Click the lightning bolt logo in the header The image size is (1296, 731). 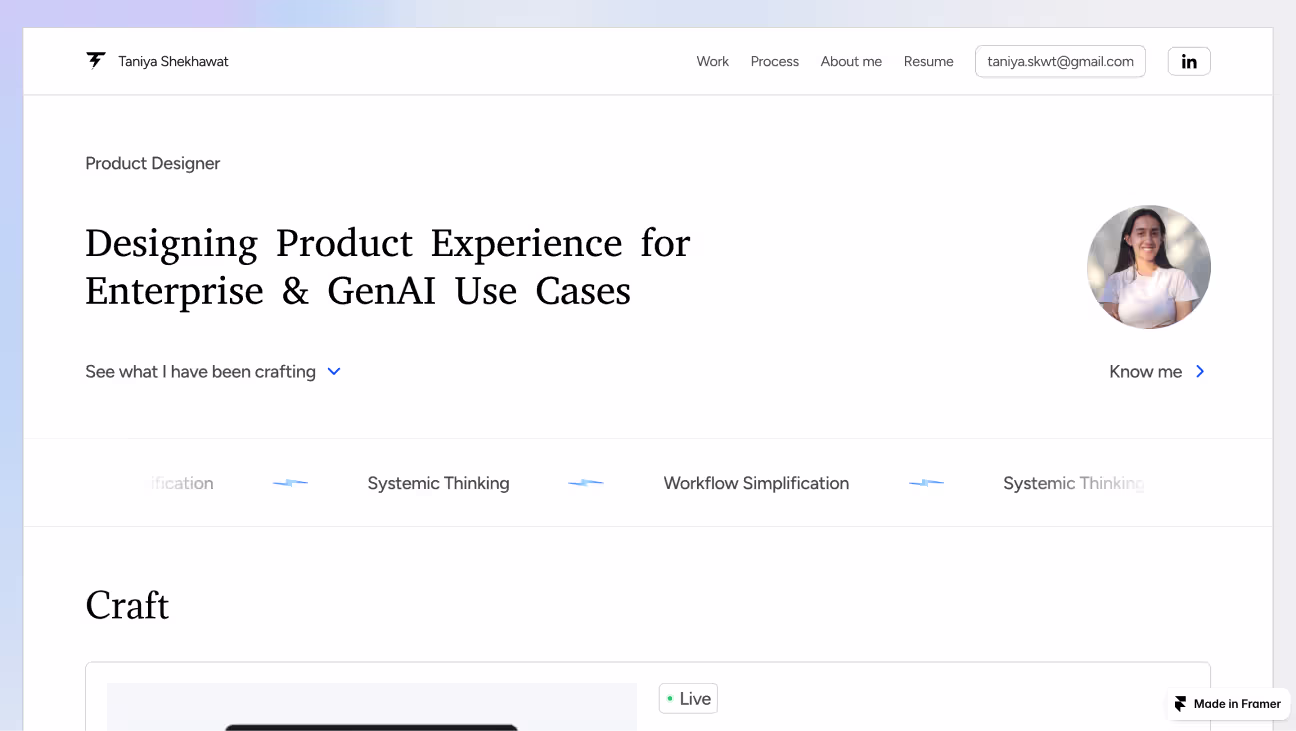96,61
